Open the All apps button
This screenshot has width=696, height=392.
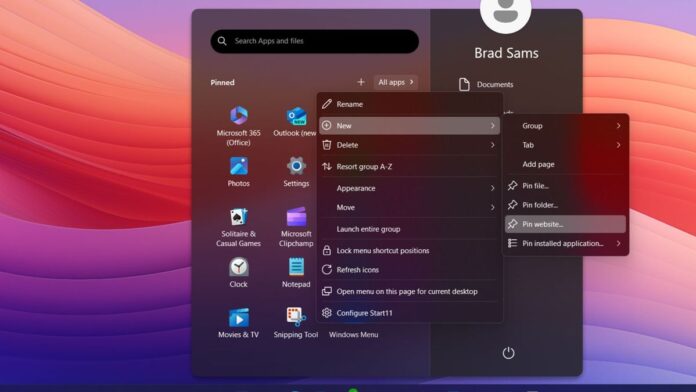pos(395,82)
